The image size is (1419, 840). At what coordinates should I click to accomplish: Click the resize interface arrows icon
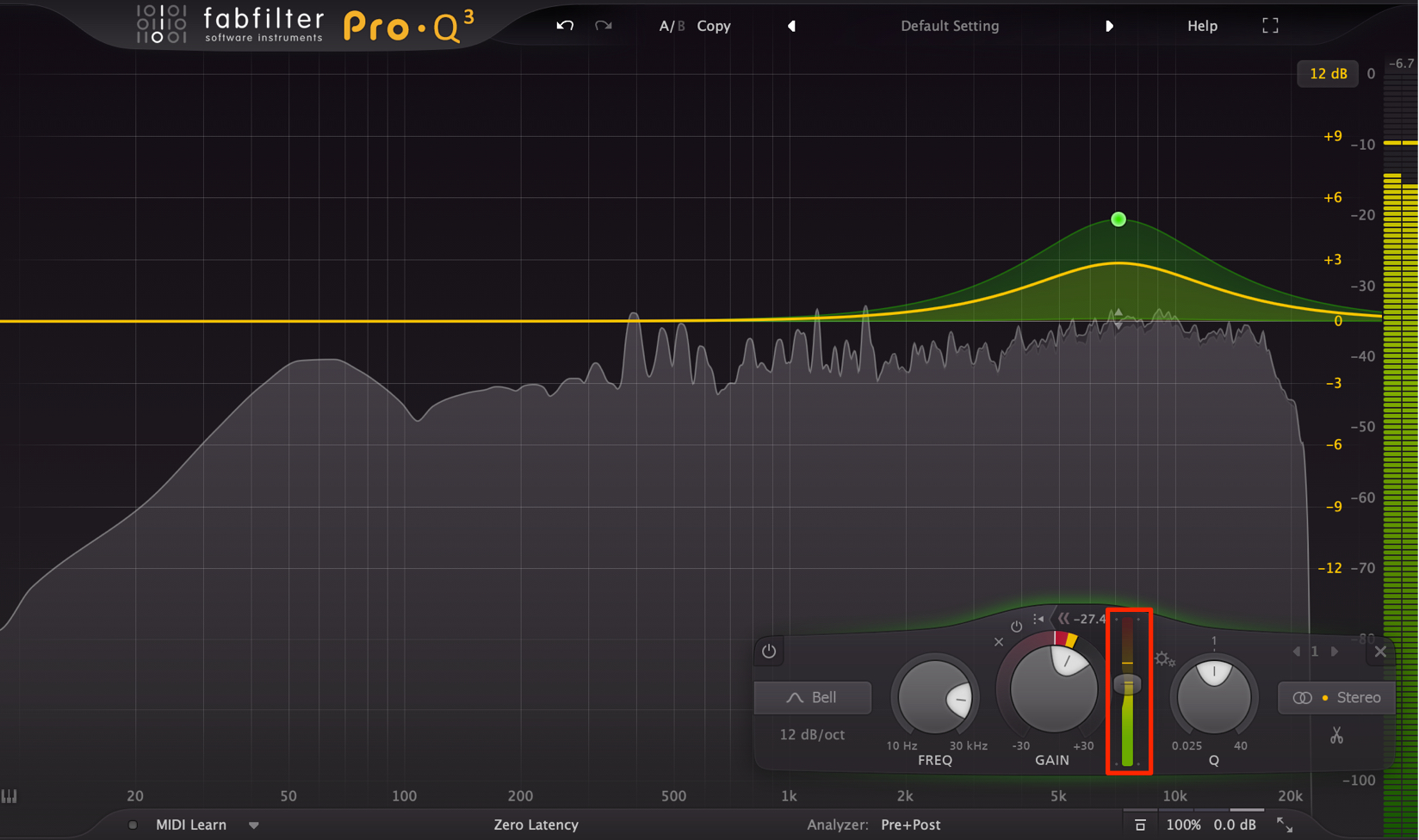(1285, 825)
